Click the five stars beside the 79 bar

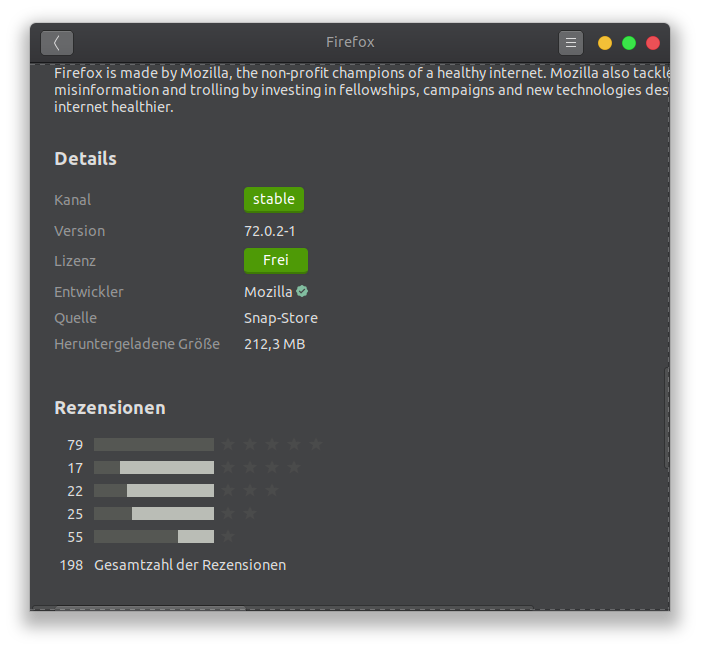[272, 444]
